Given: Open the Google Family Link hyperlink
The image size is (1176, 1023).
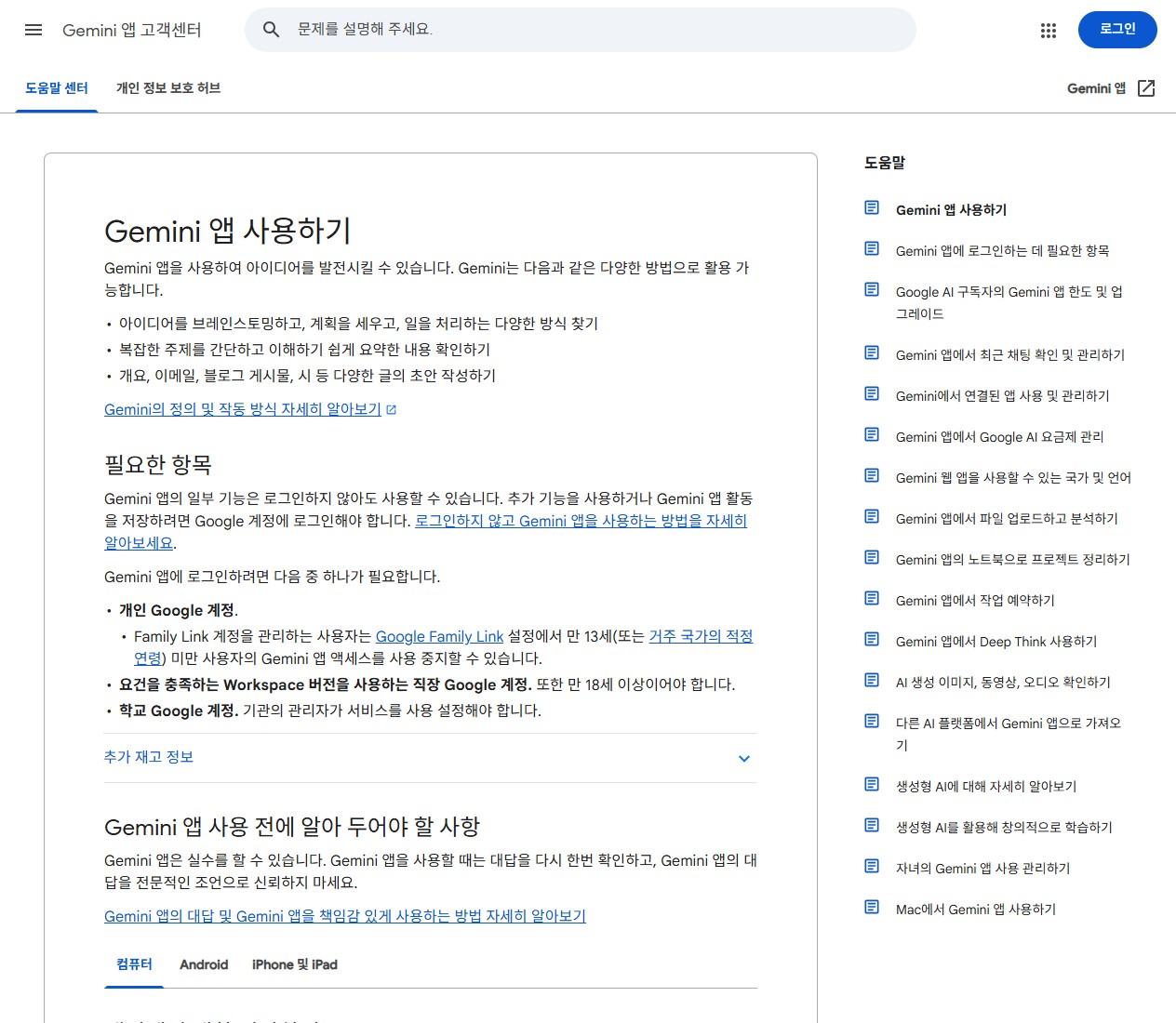Looking at the screenshot, I should click(439, 636).
